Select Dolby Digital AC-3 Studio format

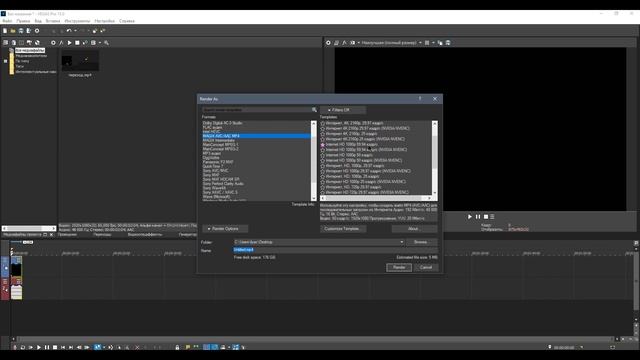pyautogui.click(x=256, y=123)
